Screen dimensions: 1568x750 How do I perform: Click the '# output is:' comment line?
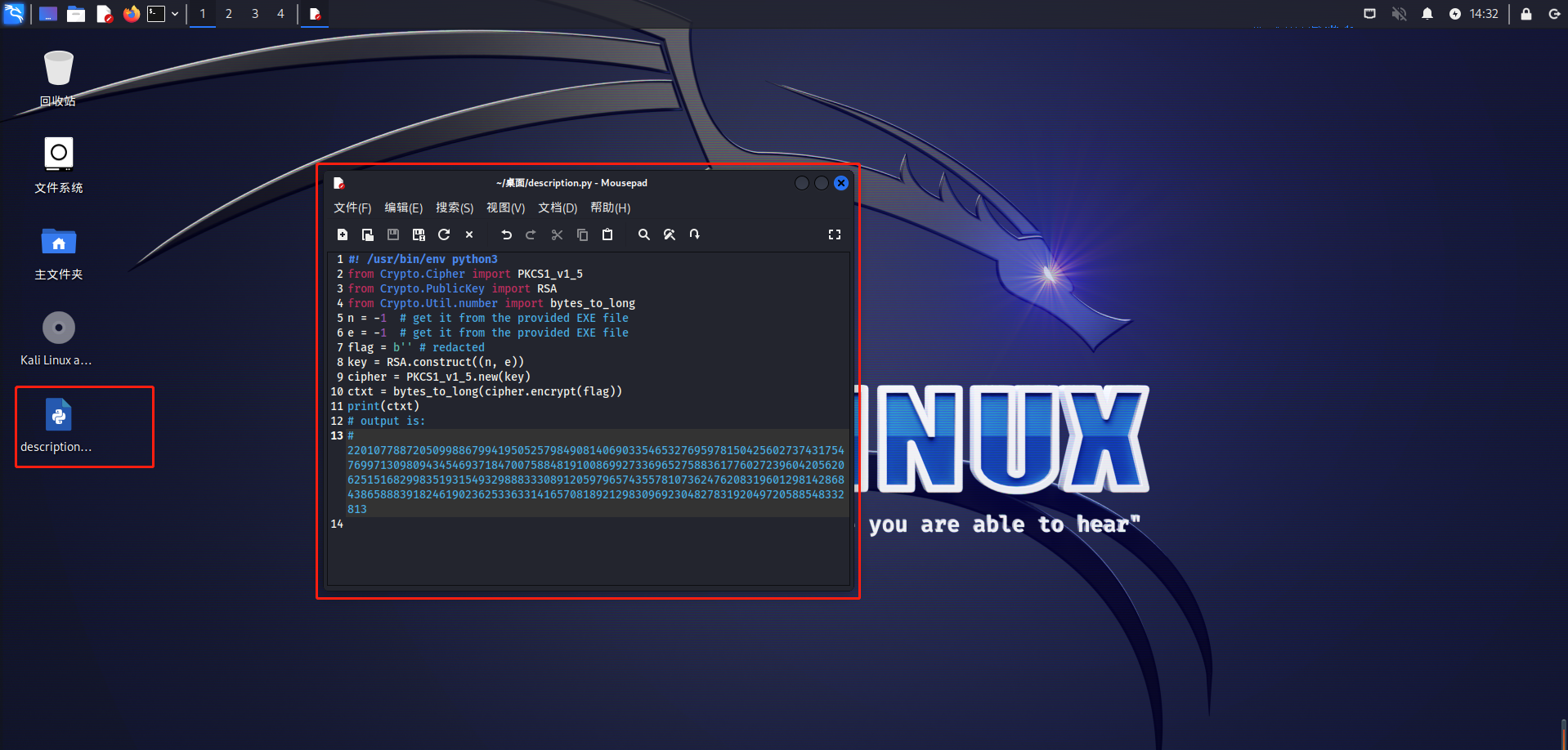click(x=387, y=421)
